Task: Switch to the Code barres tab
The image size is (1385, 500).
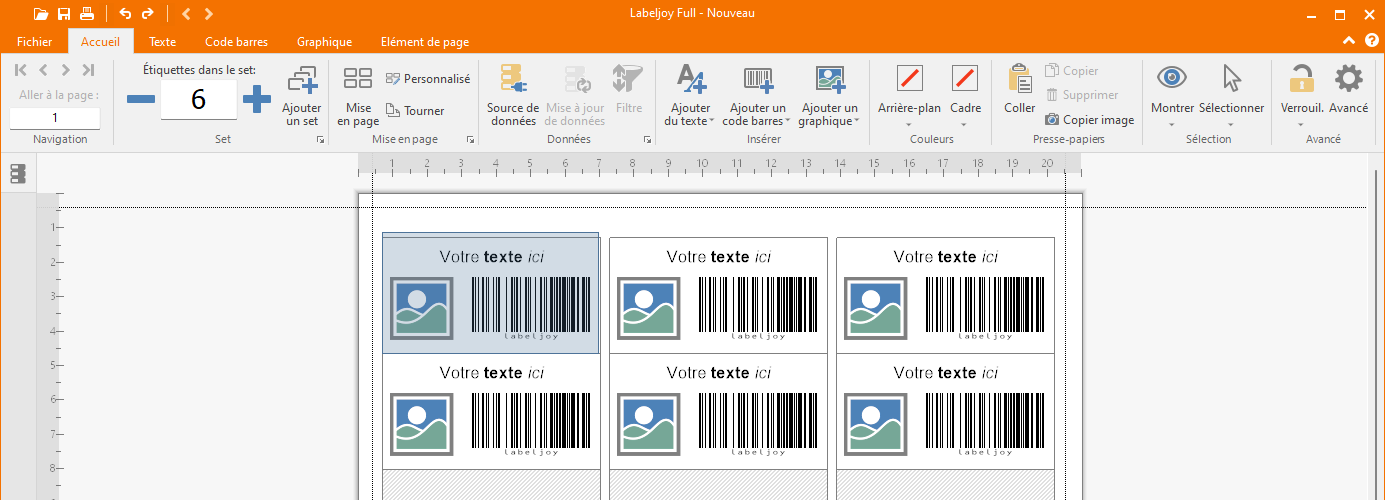Action: [237, 42]
